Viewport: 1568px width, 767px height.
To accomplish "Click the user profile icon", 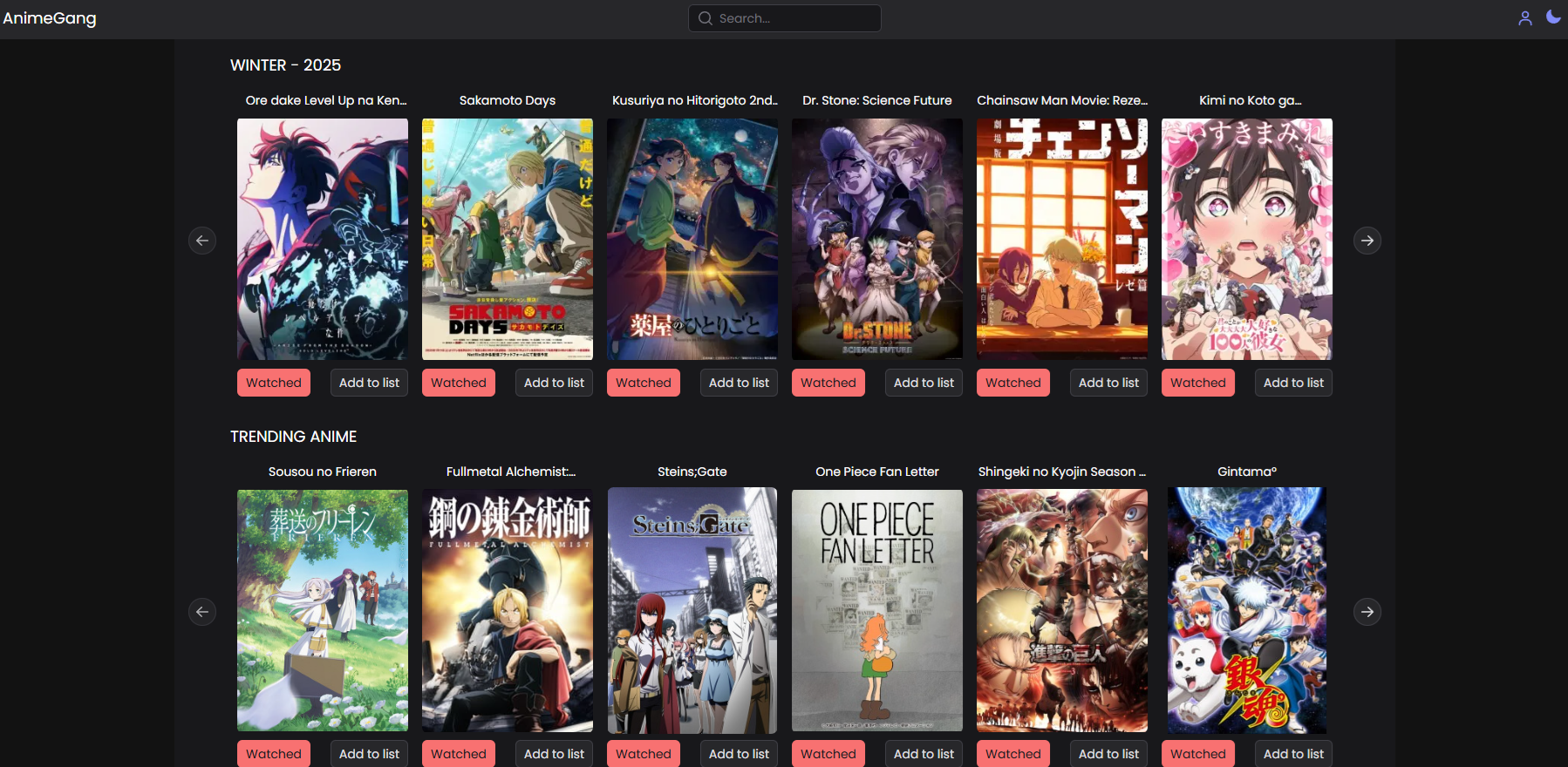I will click(x=1524, y=18).
